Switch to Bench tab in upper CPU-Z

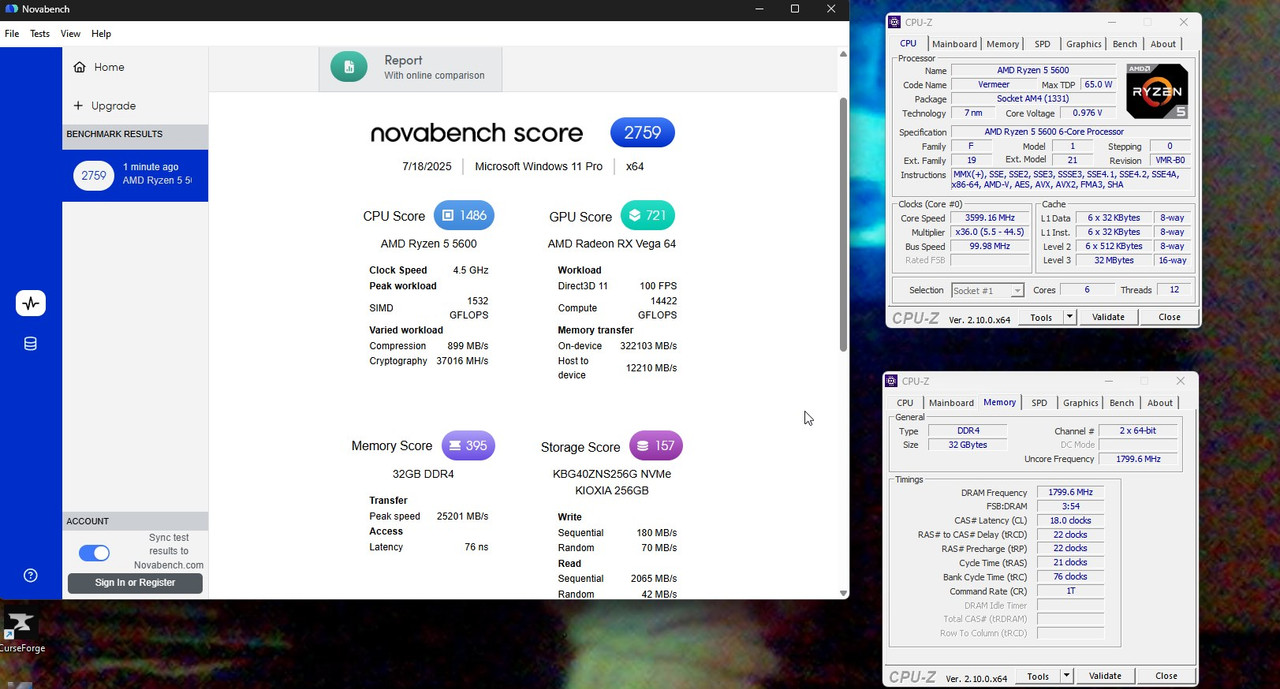click(x=1125, y=44)
